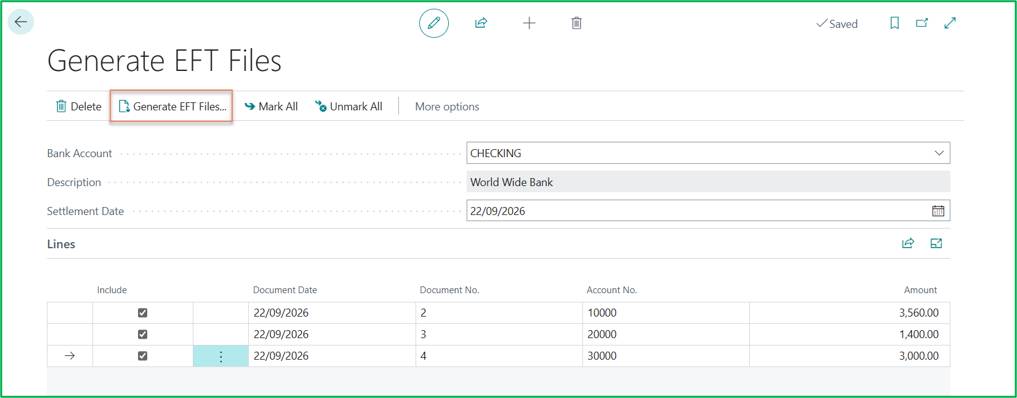Click amount 3,000.00 cell
Viewport: 1017px width, 398px height.
pyautogui.click(x=850, y=356)
